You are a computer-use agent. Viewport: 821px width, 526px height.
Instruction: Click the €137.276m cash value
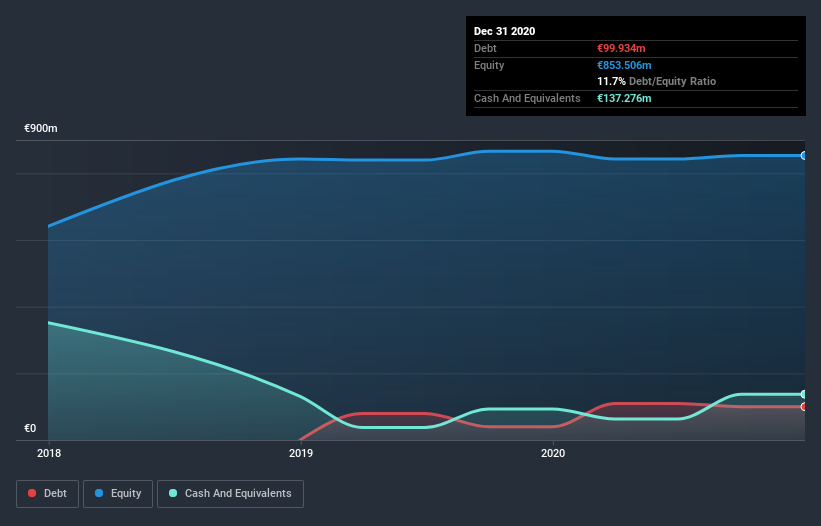pos(624,98)
